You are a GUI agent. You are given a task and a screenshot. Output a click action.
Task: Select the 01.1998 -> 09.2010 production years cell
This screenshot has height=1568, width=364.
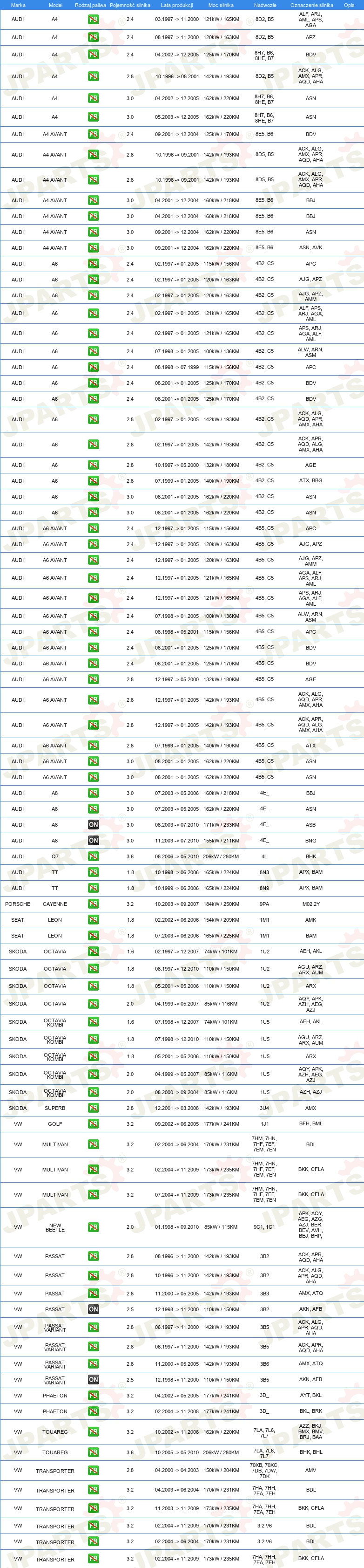(x=177, y=1227)
